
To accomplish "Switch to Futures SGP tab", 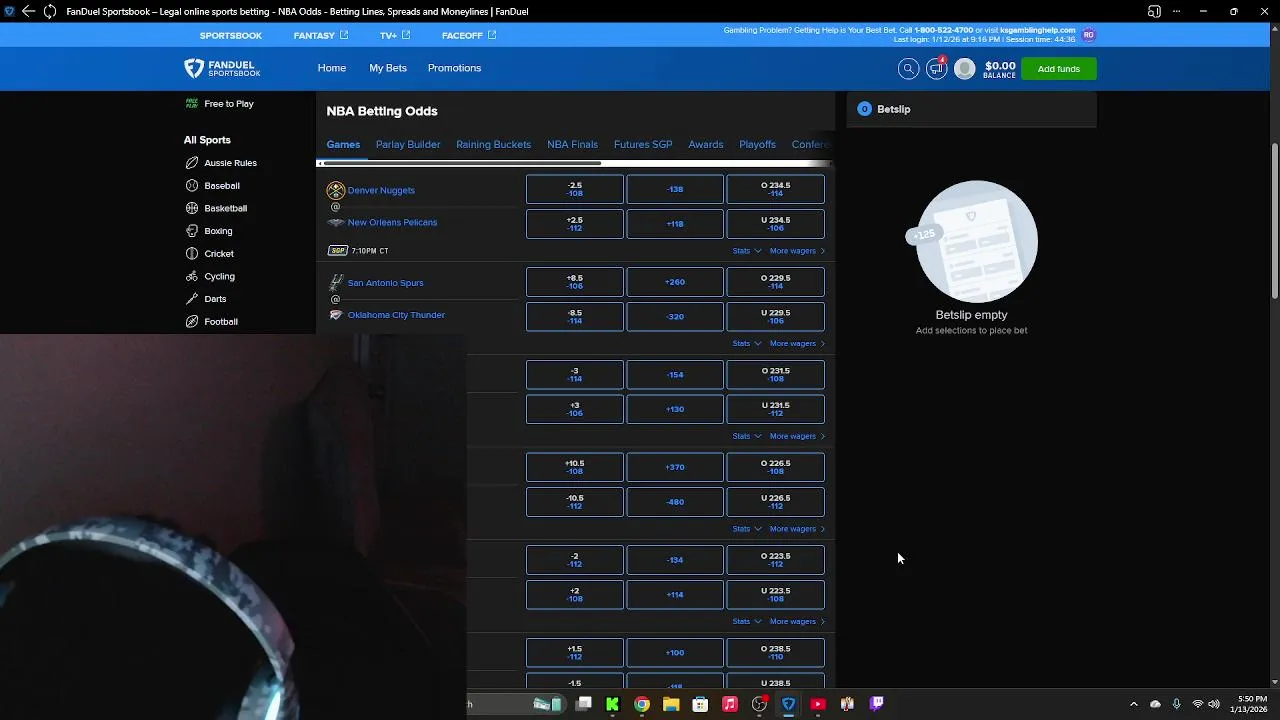I will pyautogui.click(x=643, y=144).
